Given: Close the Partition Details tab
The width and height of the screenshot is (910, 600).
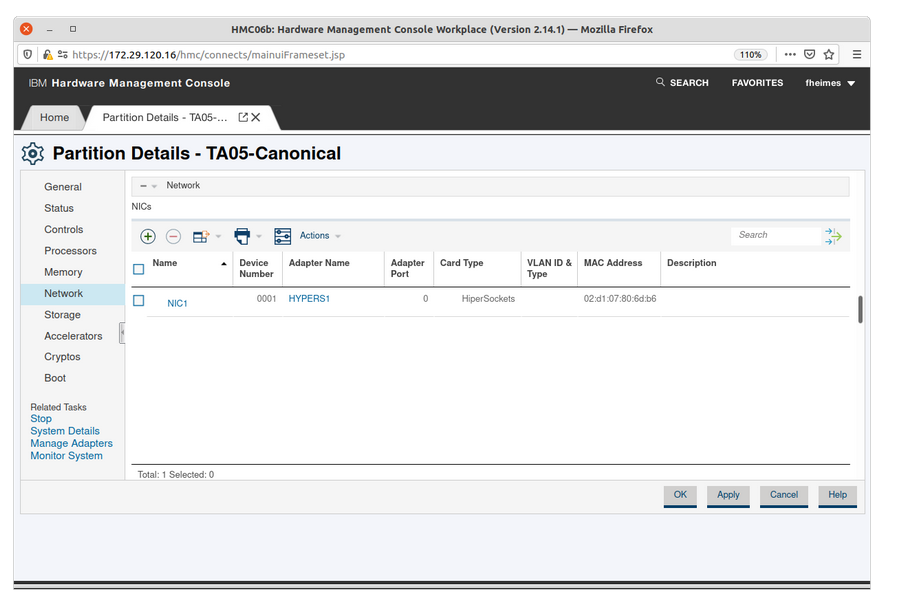Looking at the screenshot, I should [256, 117].
